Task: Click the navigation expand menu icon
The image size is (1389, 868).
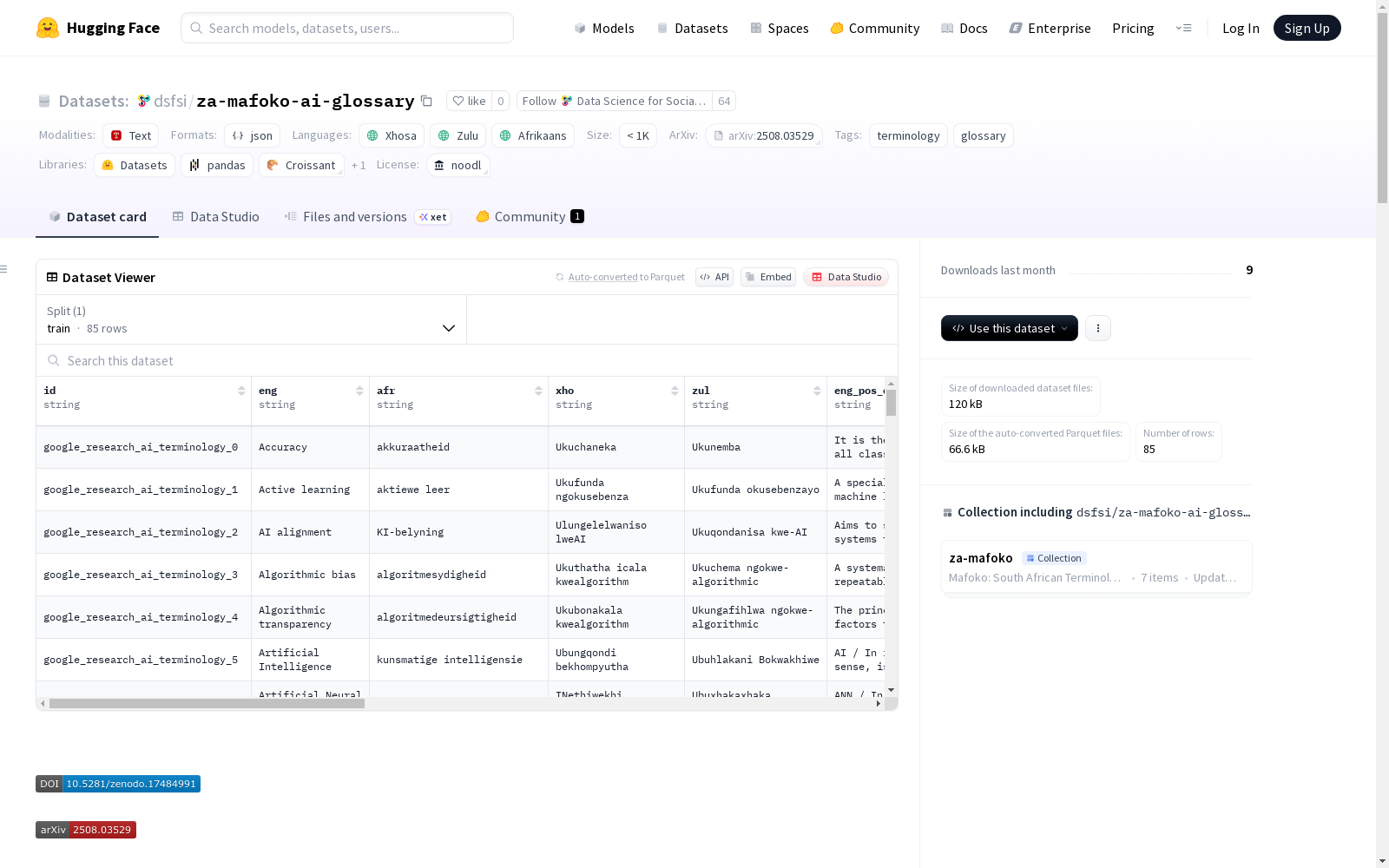Action: (x=1183, y=28)
